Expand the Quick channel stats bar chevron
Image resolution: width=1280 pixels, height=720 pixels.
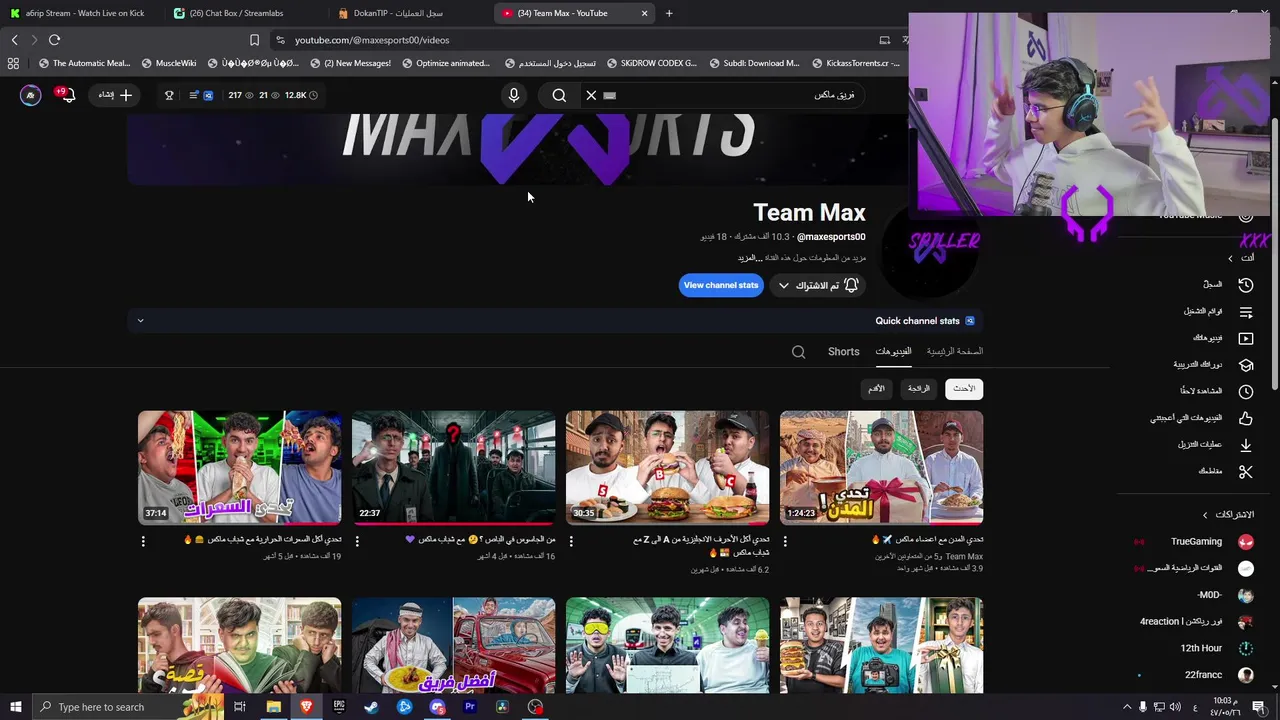pyautogui.click(x=140, y=321)
